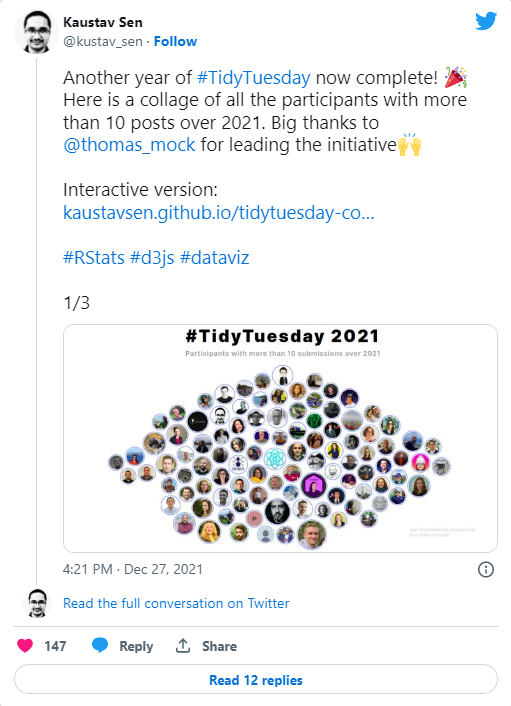The width and height of the screenshot is (511, 706).
Task: Click the share upload arrow icon
Action: tap(183, 646)
